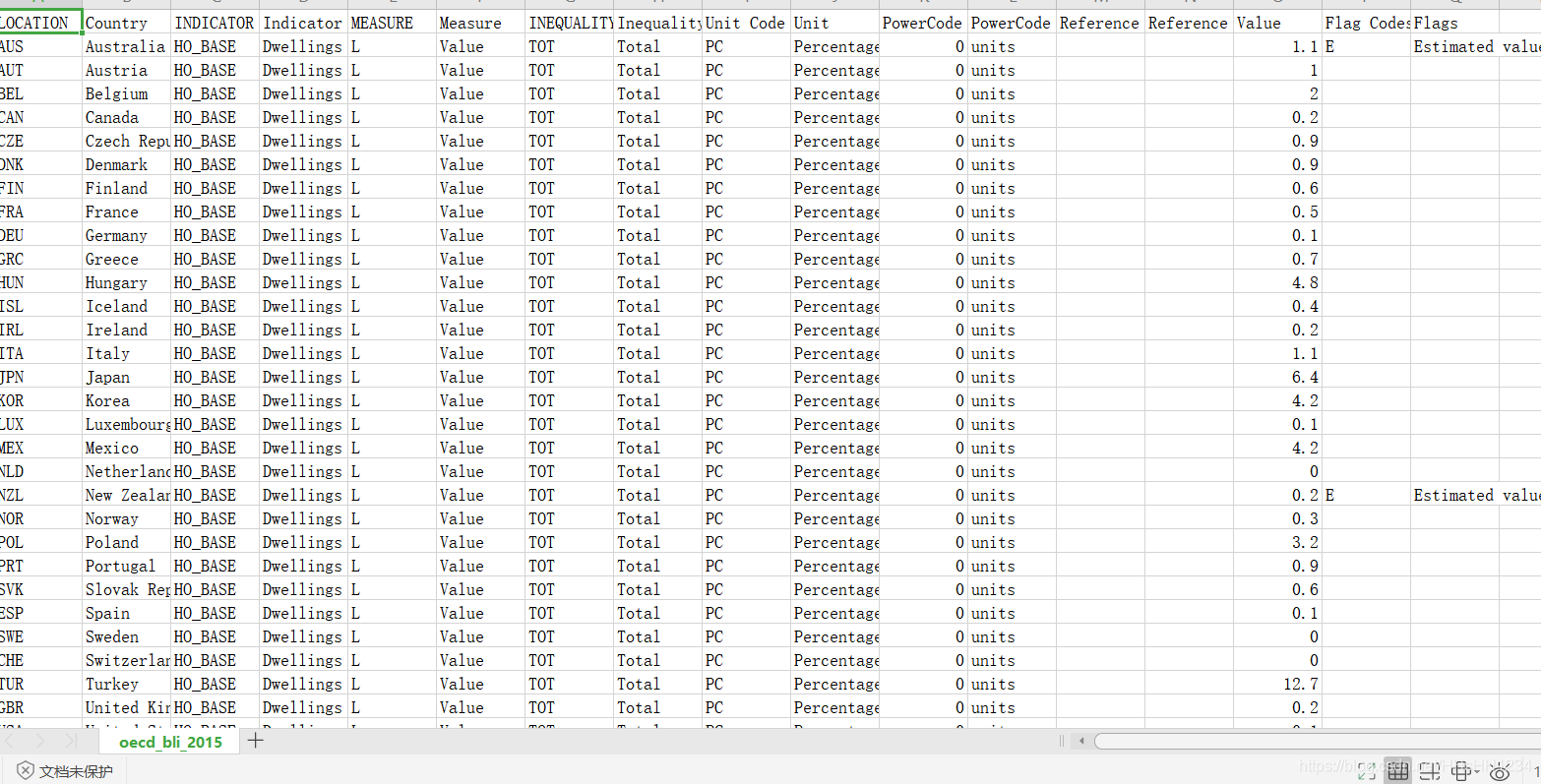
Task: Select the MEASURE header cell
Action: [x=392, y=23]
